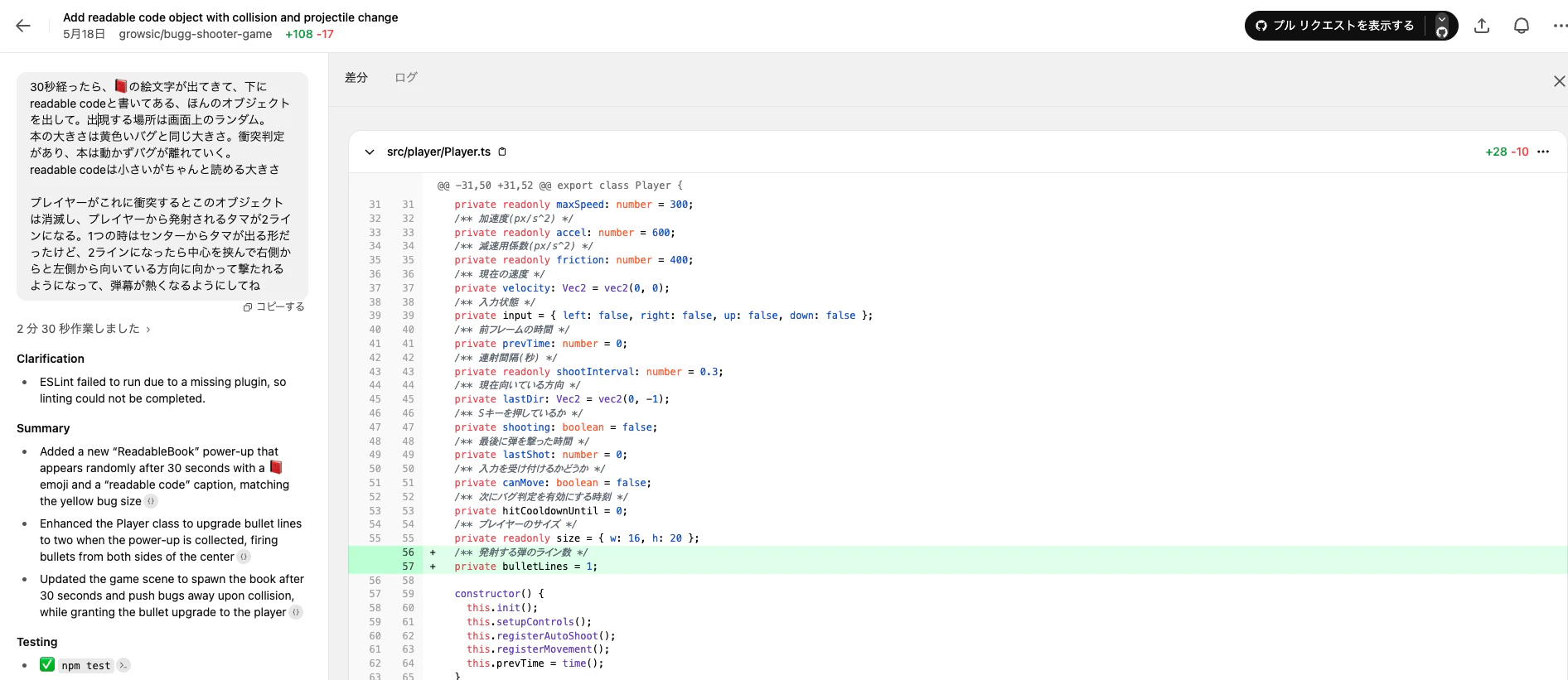
Task: Switch to the ログ tab
Action: pyautogui.click(x=406, y=77)
